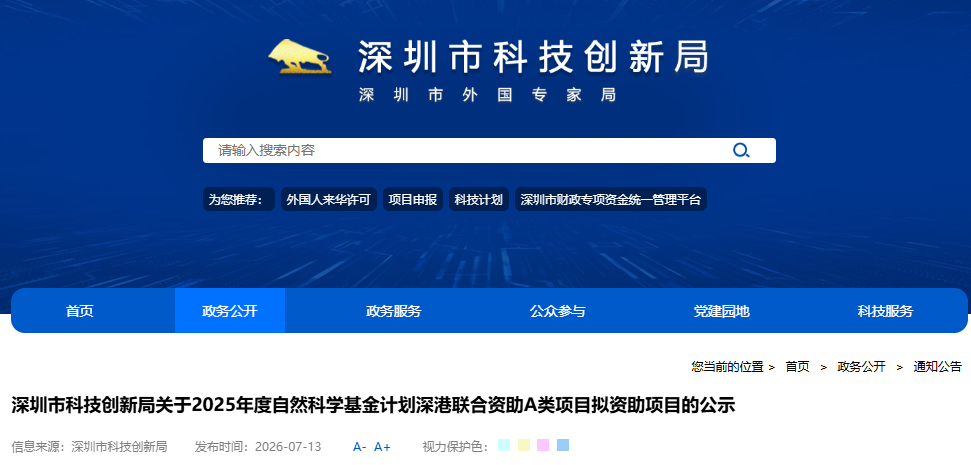Image resolution: width=971 pixels, height=465 pixels.
Task: Go to the 政务服务 tab
Action: 394,311
